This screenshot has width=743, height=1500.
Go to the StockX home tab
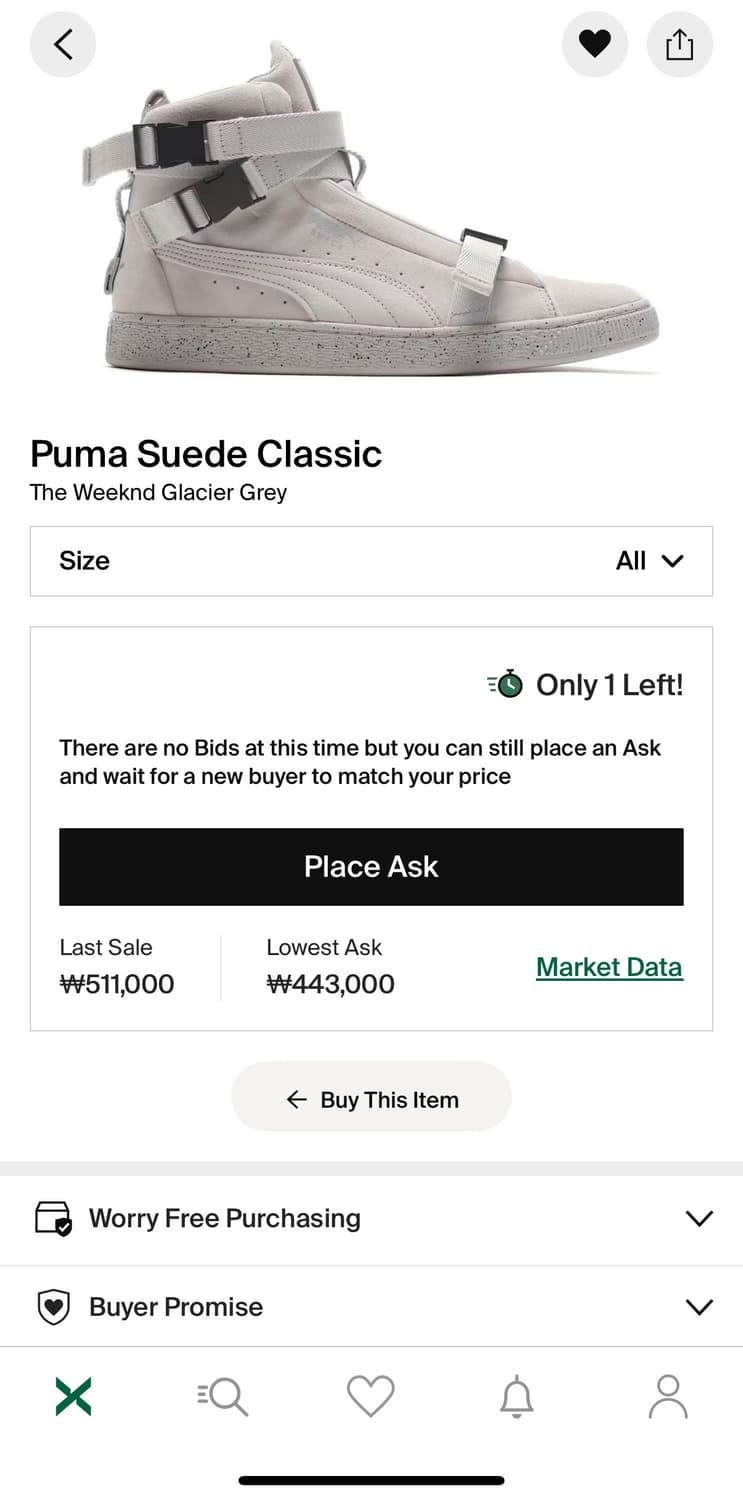coord(73,1396)
